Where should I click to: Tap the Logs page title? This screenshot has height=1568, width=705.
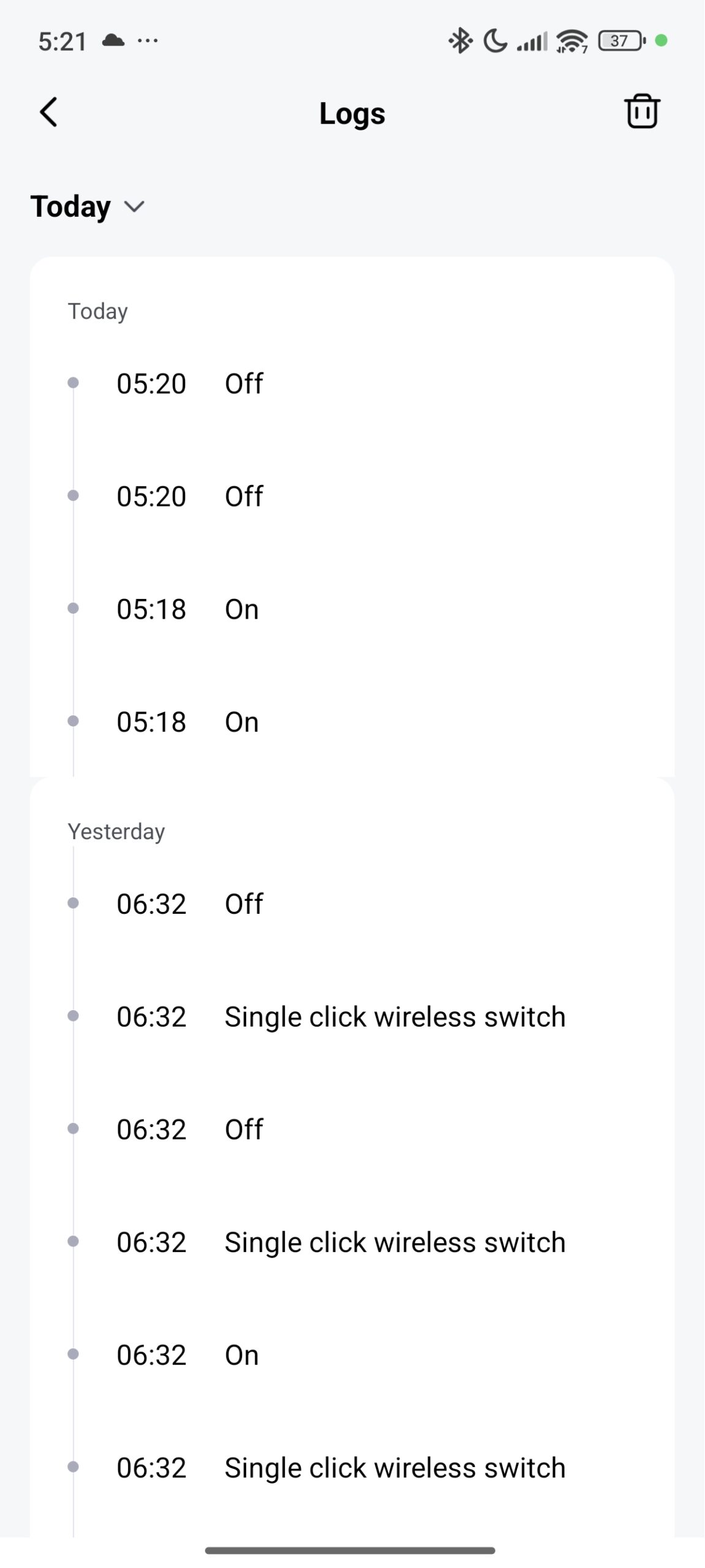[352, 113]
